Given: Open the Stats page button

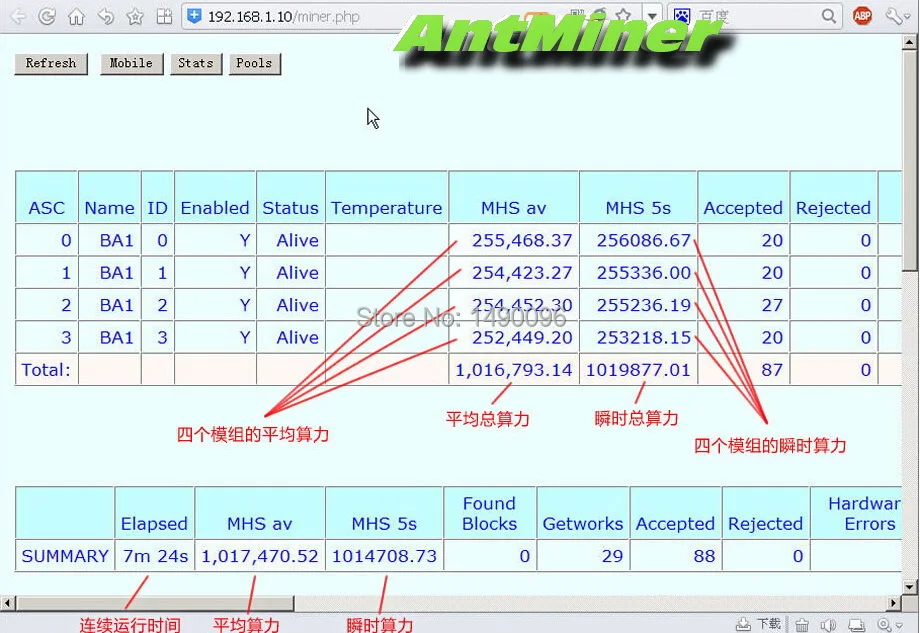Looking at the screenshot, I should click(x=196, y=63).
